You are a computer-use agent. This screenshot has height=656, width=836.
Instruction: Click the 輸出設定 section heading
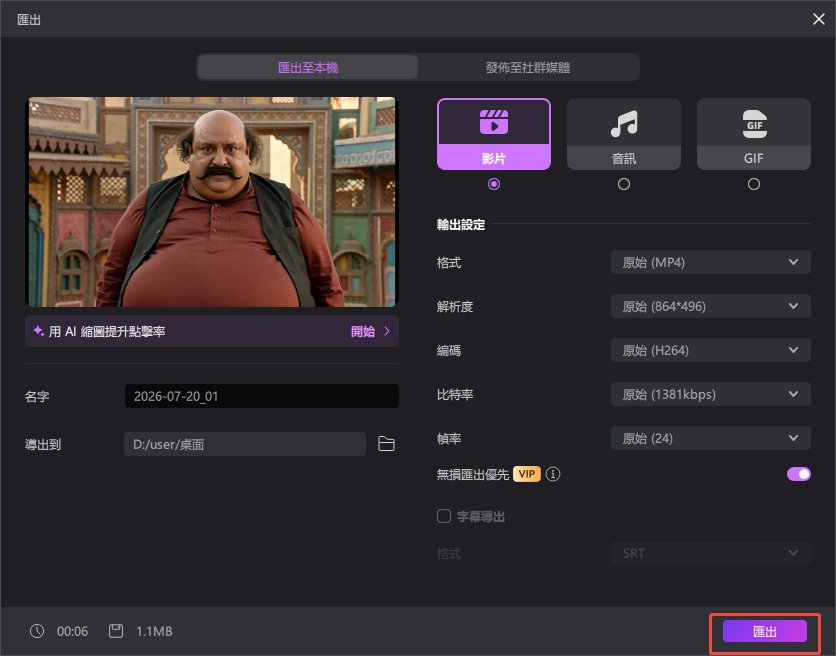tap(461, 225)
